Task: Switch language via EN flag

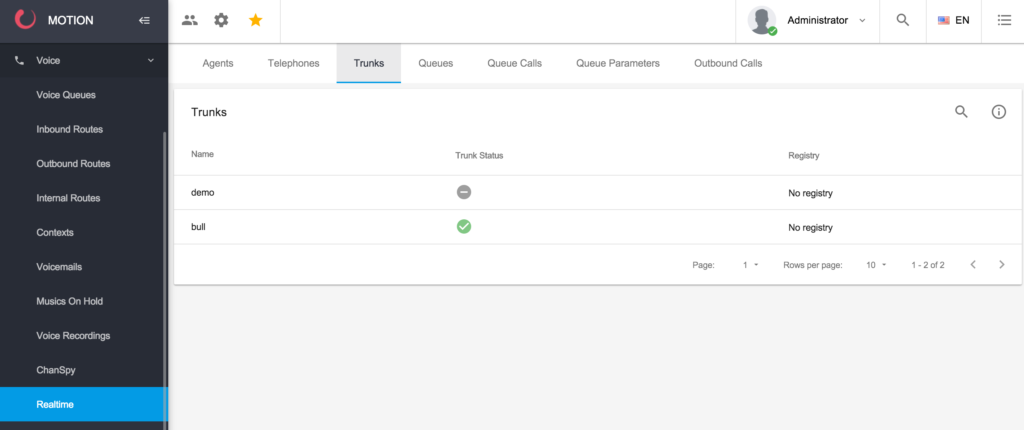Action: (x=953, y=20)
